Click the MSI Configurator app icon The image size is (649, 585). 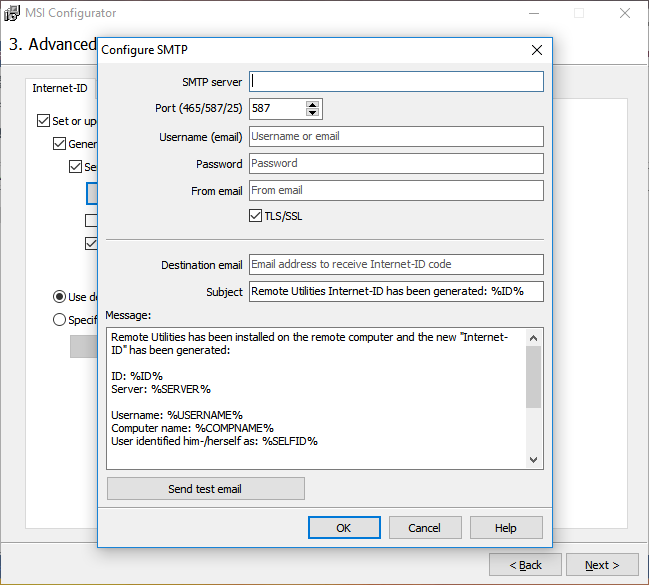tap(12, 13)
